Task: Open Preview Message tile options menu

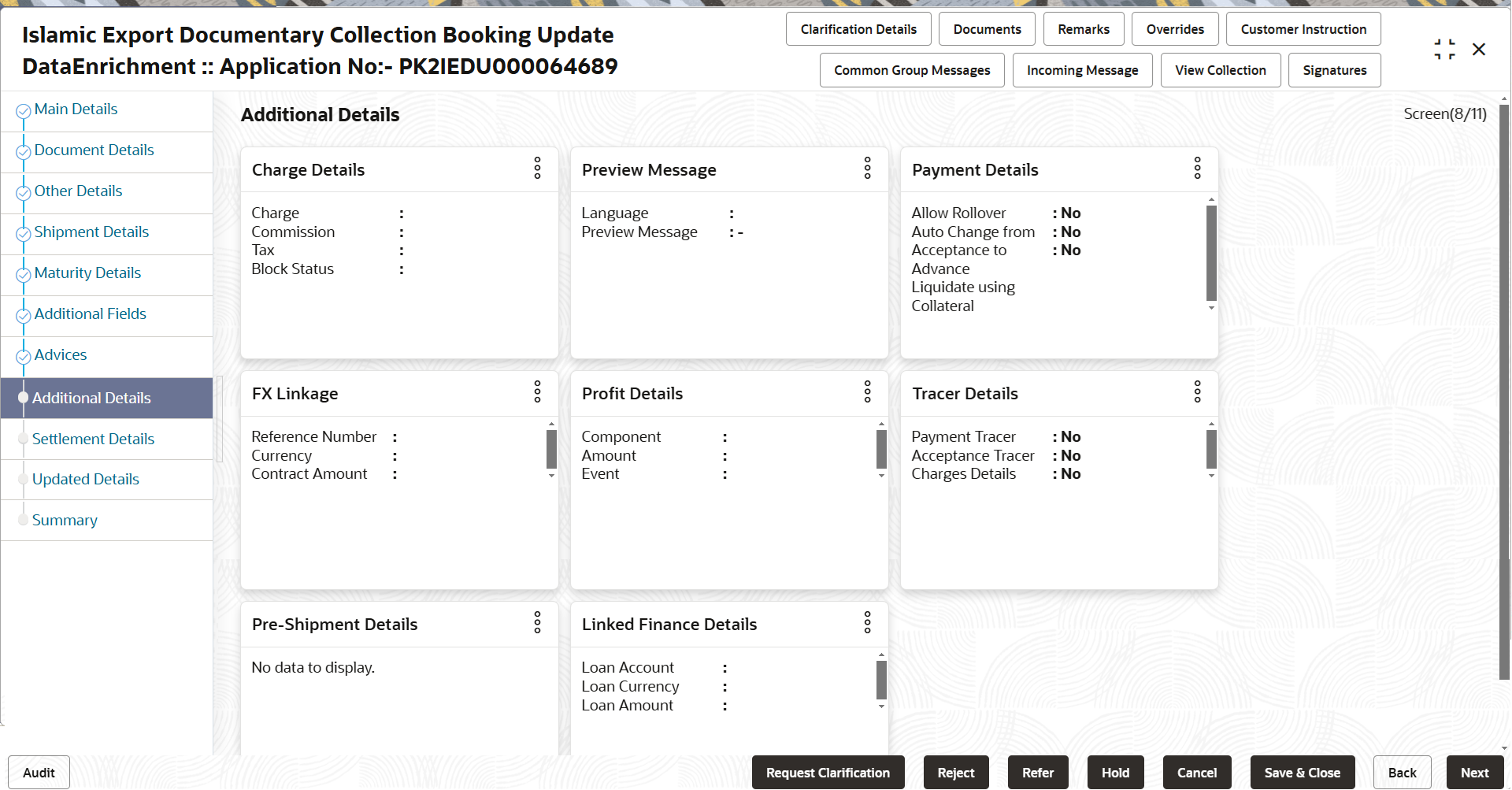Action: click(x=867, y=168)
